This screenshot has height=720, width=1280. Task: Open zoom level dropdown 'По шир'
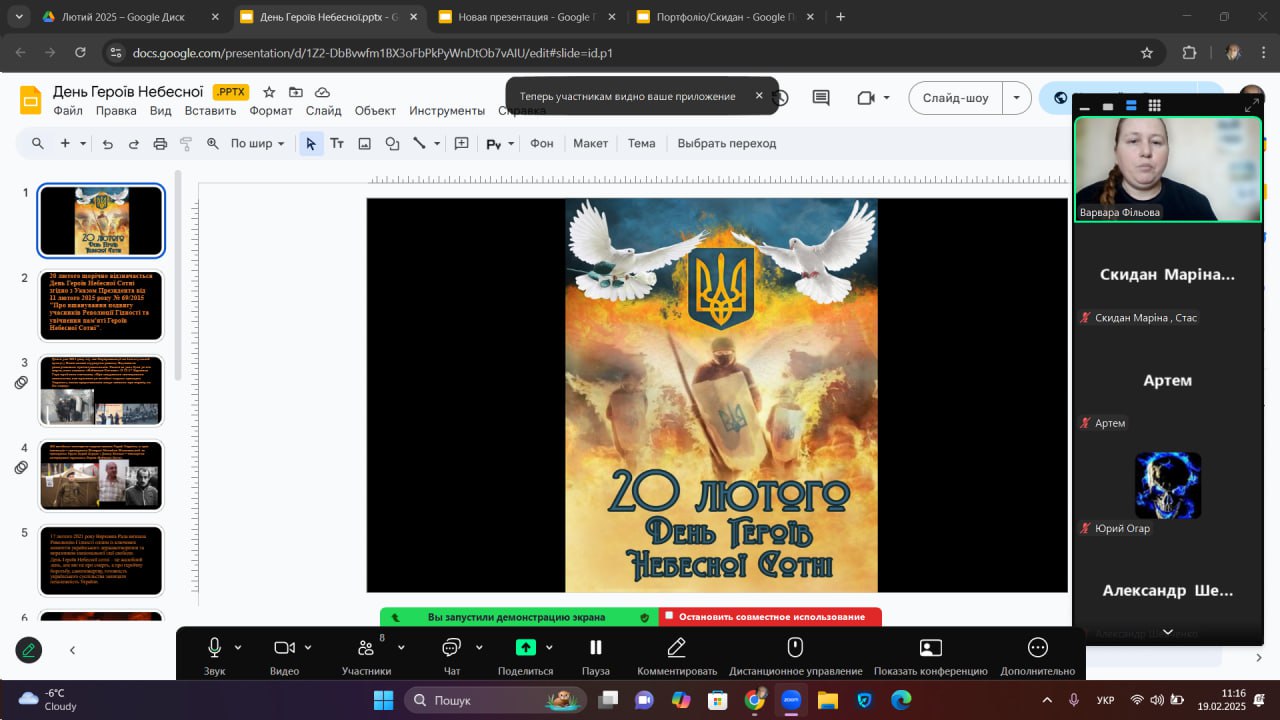pyautogui.click(x=257, y=144)
